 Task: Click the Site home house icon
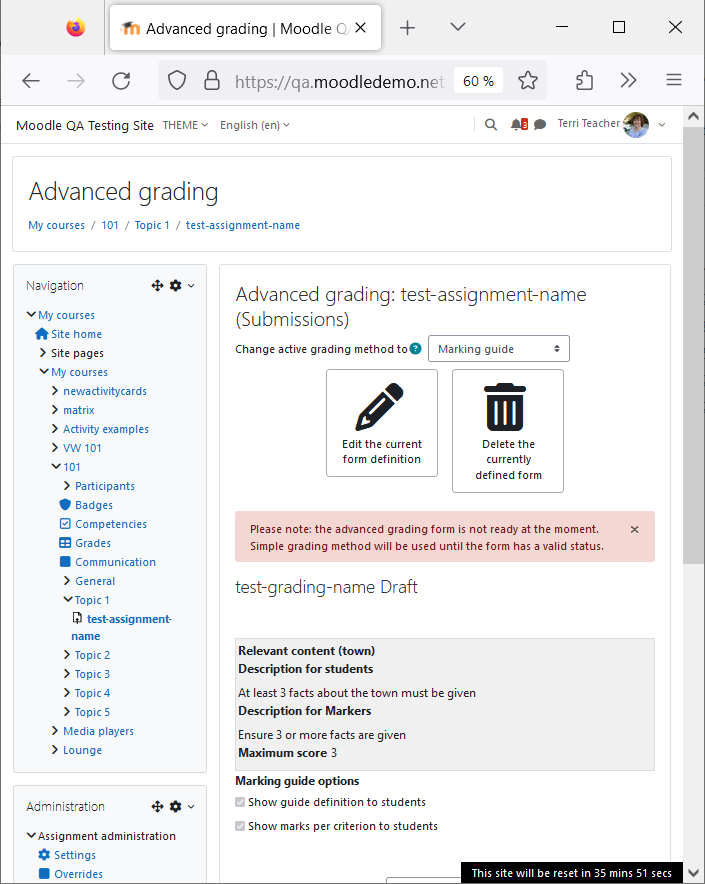pyautogui.click(x=41, y=334)
